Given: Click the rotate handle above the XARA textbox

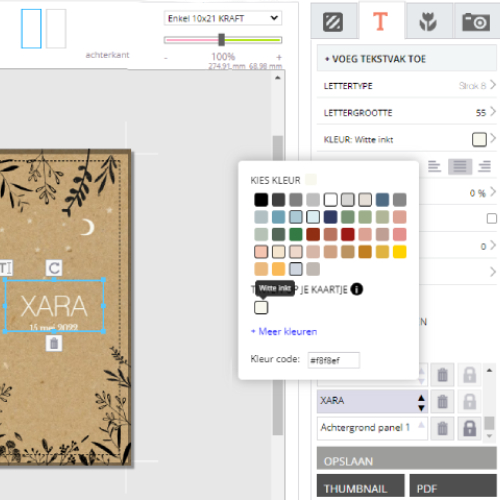Looking at the screenshot, I should (x=54, y=268).
